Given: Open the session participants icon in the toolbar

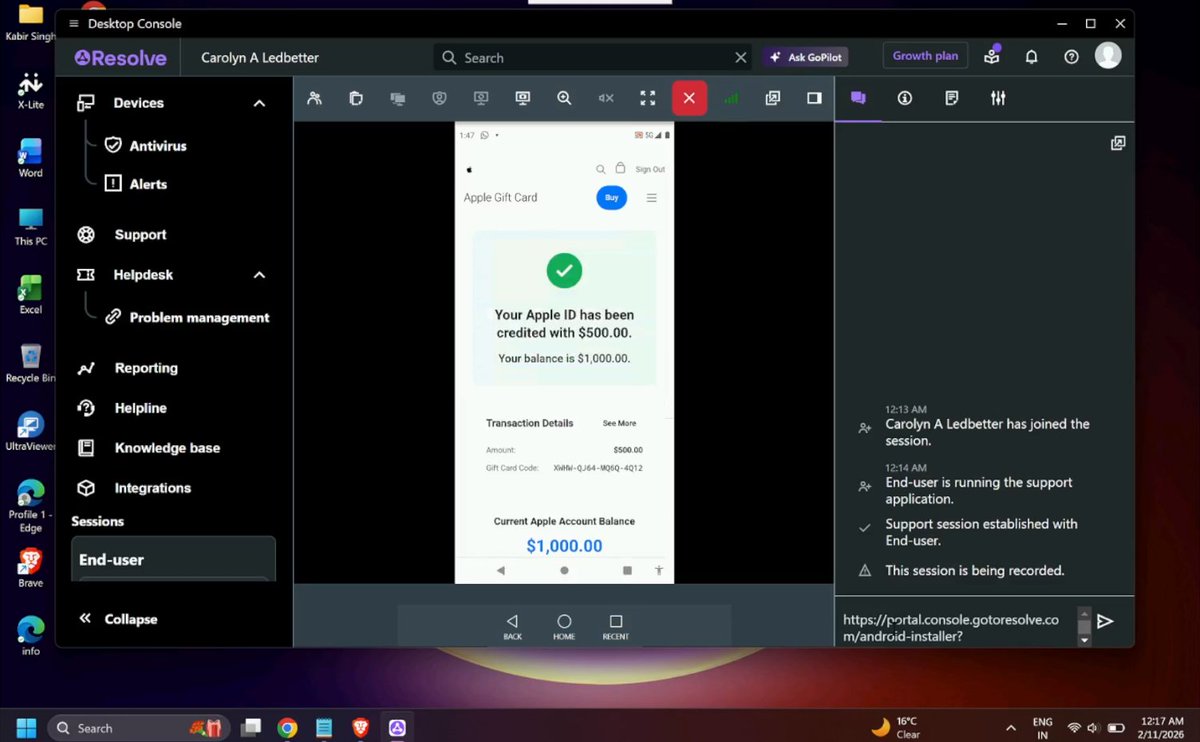Looking at the screenshot, I should coord(315,98).
